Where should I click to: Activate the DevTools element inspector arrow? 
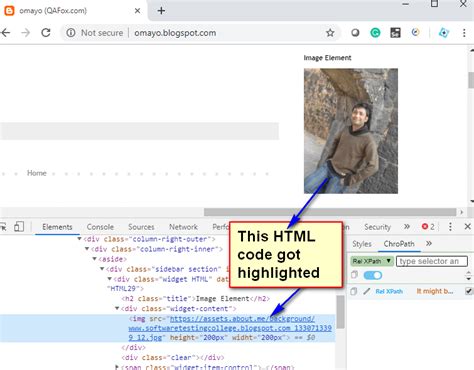3,227
